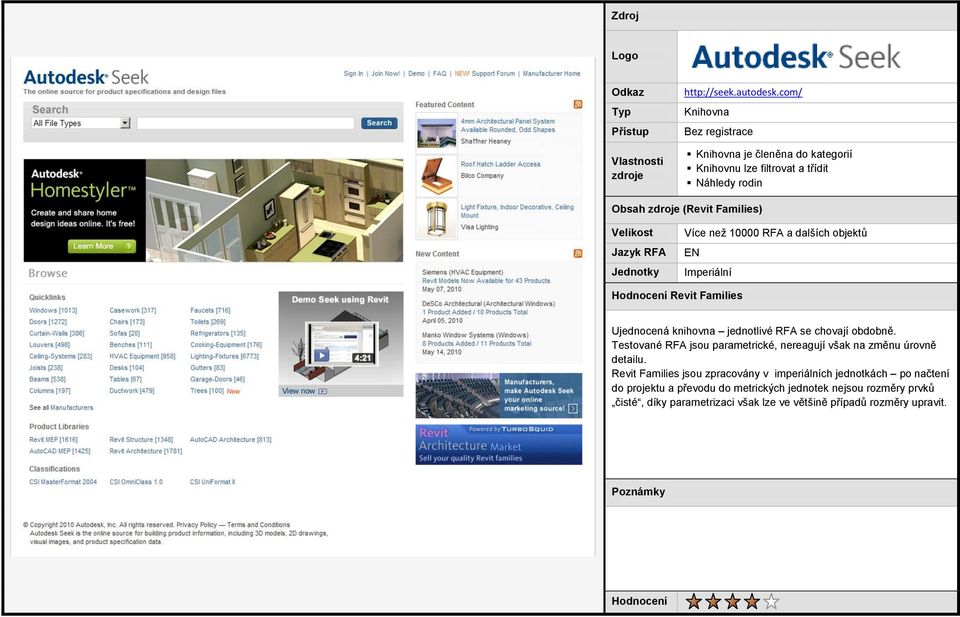
Task: Open the Roof Hatch Ladder Access link
Action: 501,164
